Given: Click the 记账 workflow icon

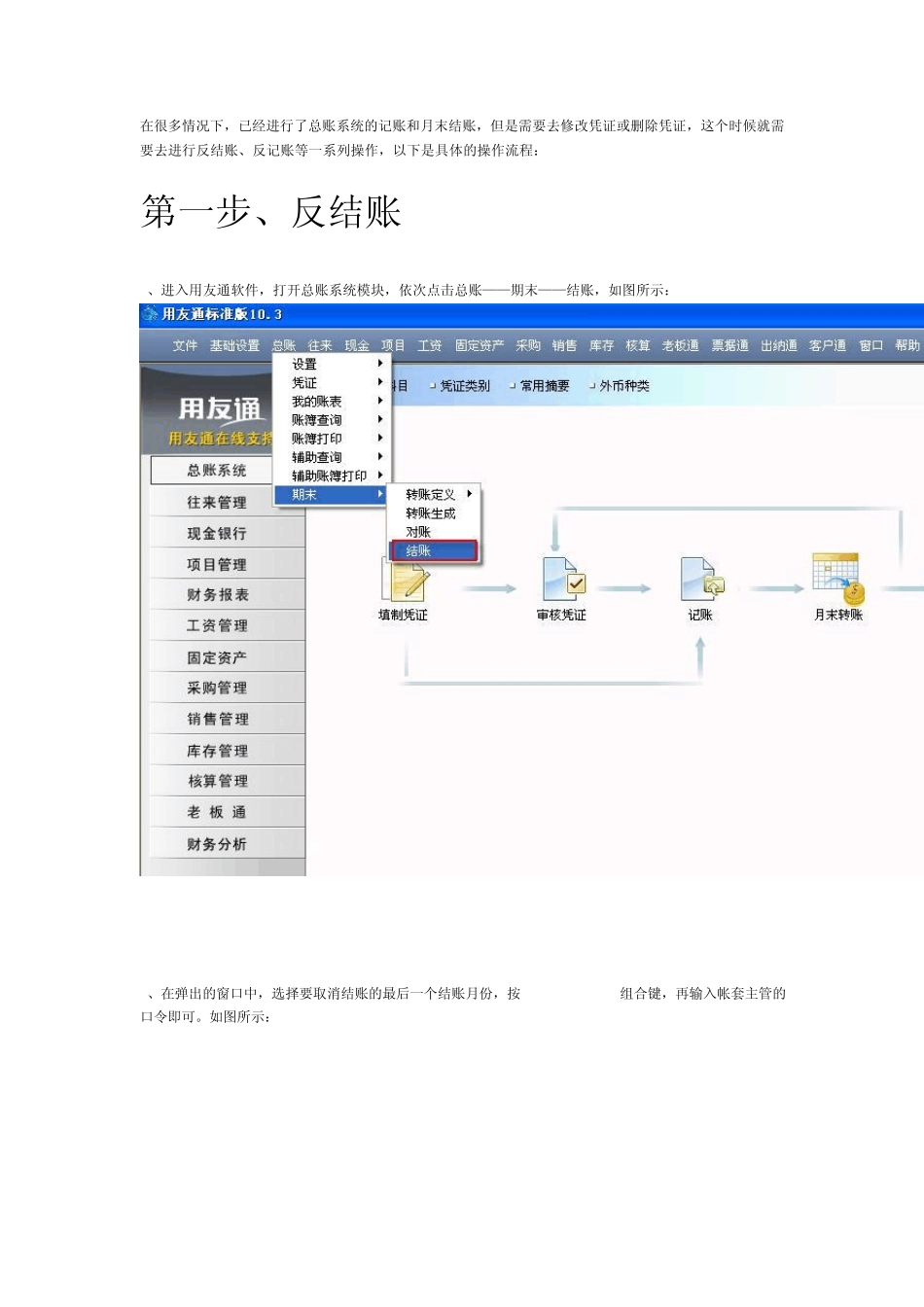Looking at the screenshot, I should pyautogui.click(x=702, y=580).
